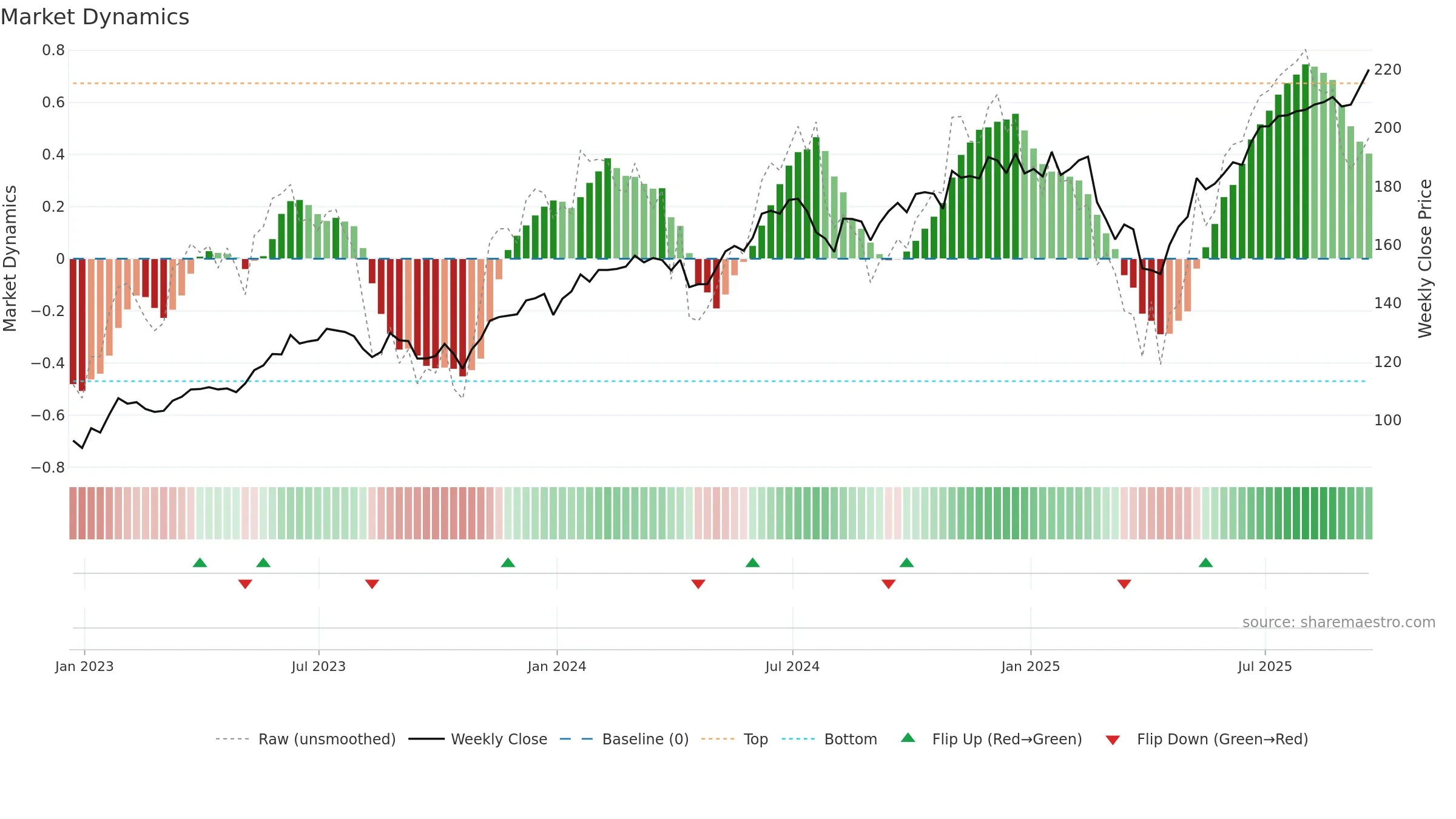Click the source: sharemaestro.com credit text
This screenshot has width=1456, height=819.
[1339, 622]
